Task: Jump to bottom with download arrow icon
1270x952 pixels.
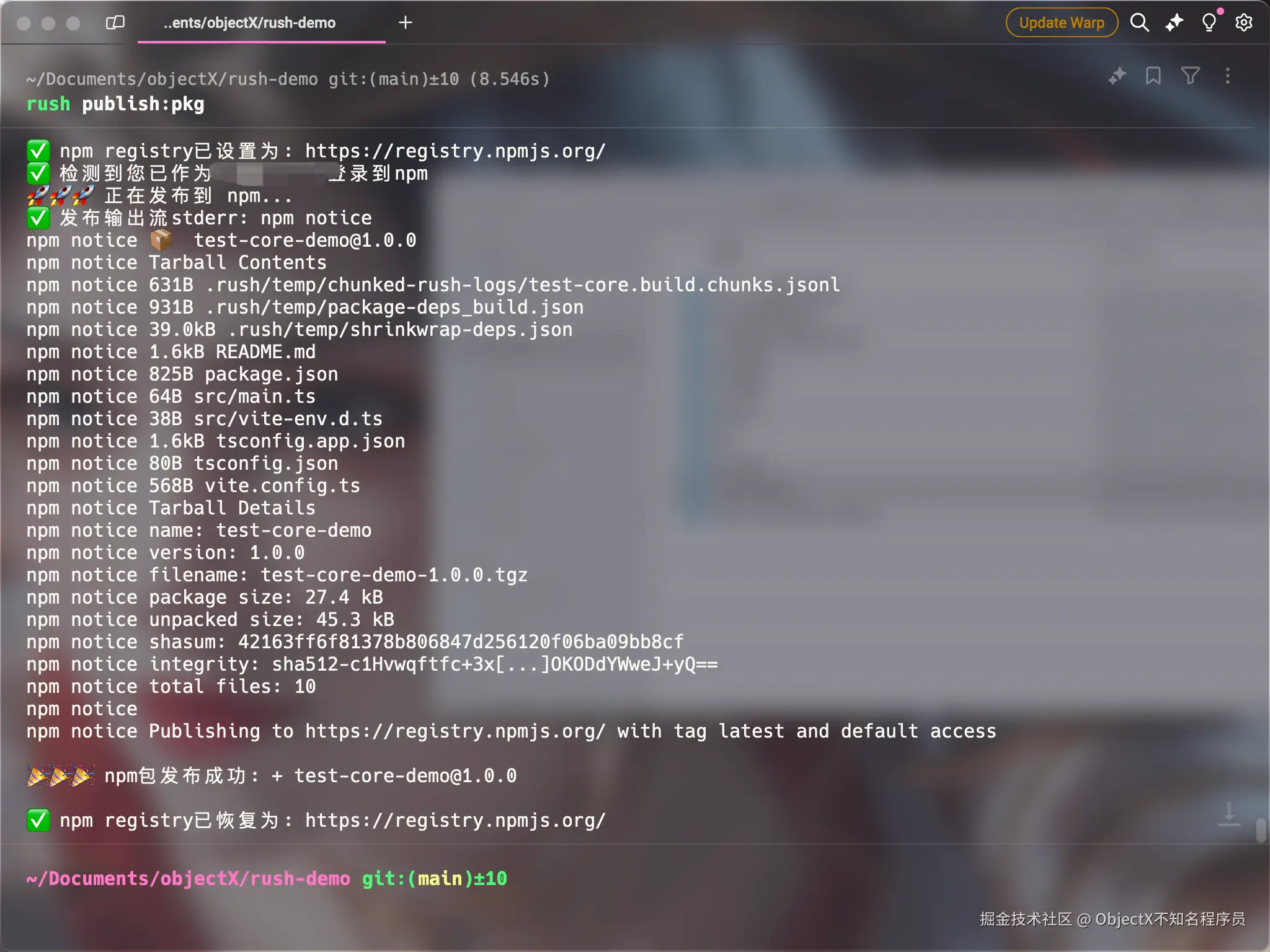Action: 1228,813
